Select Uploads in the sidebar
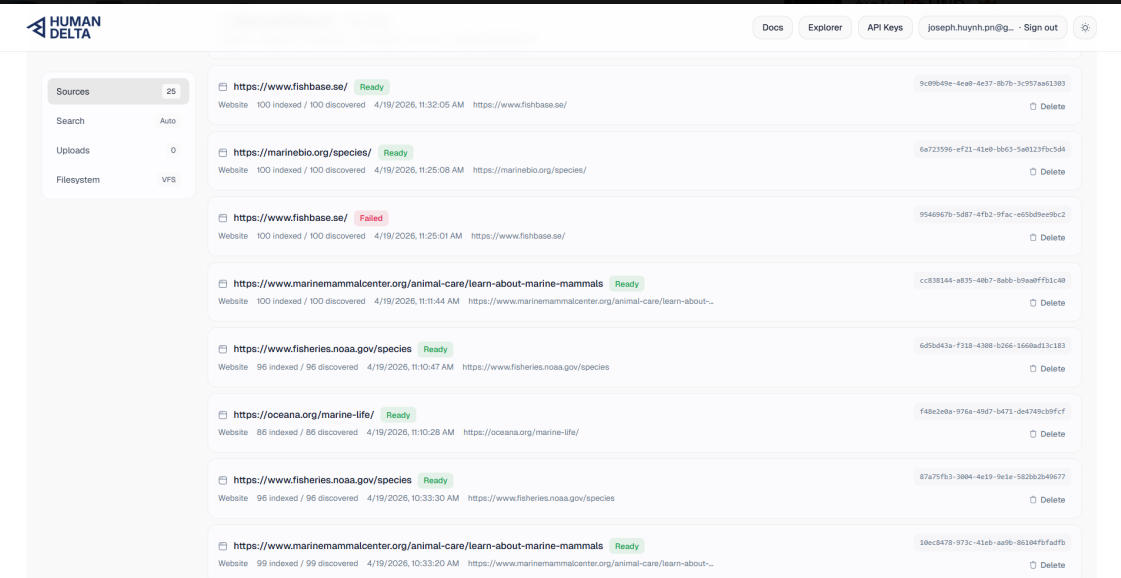Viewport: 1121px width, 578px height. point(118,150)
